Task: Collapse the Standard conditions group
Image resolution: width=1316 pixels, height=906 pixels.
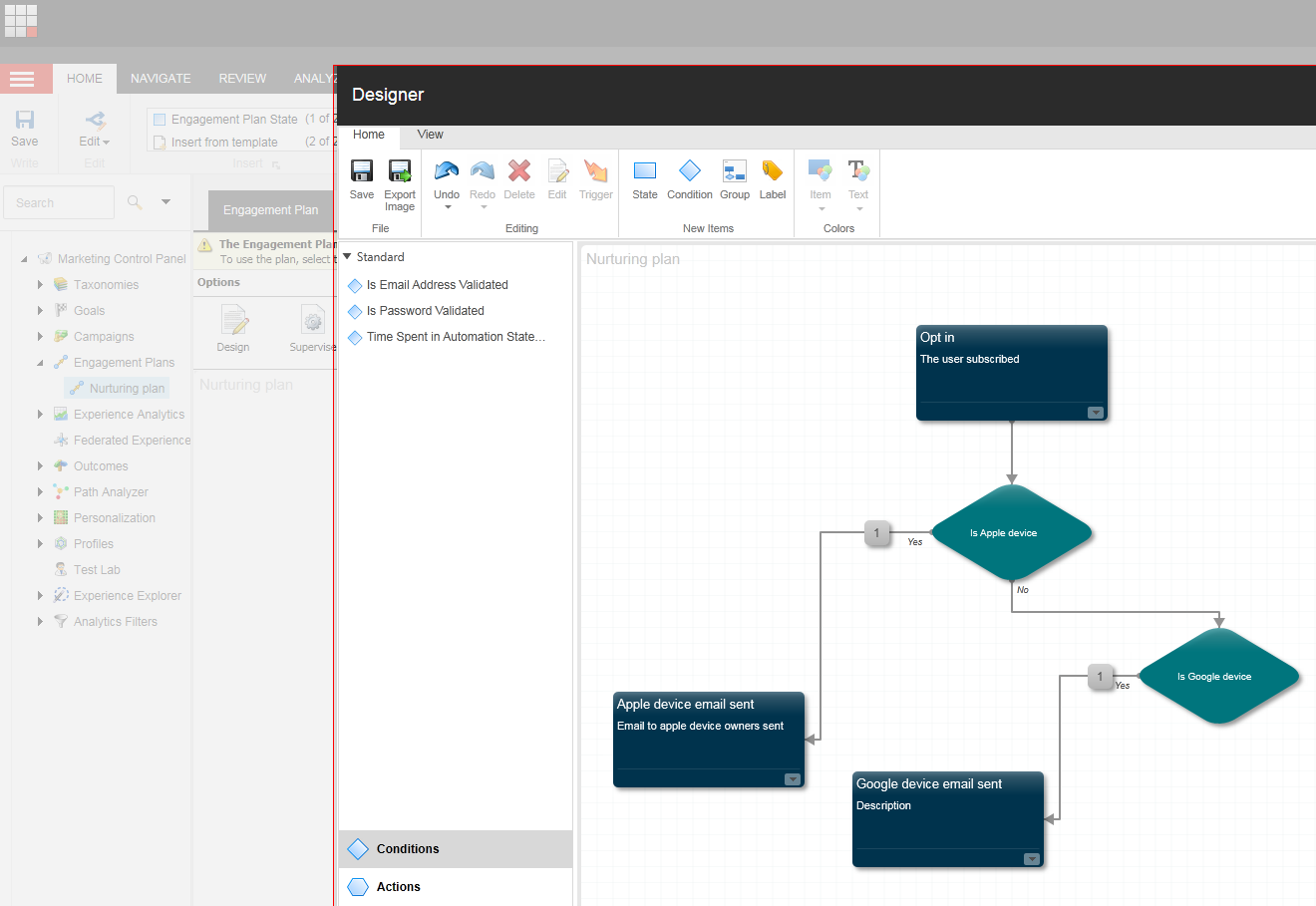Action: 345,256
